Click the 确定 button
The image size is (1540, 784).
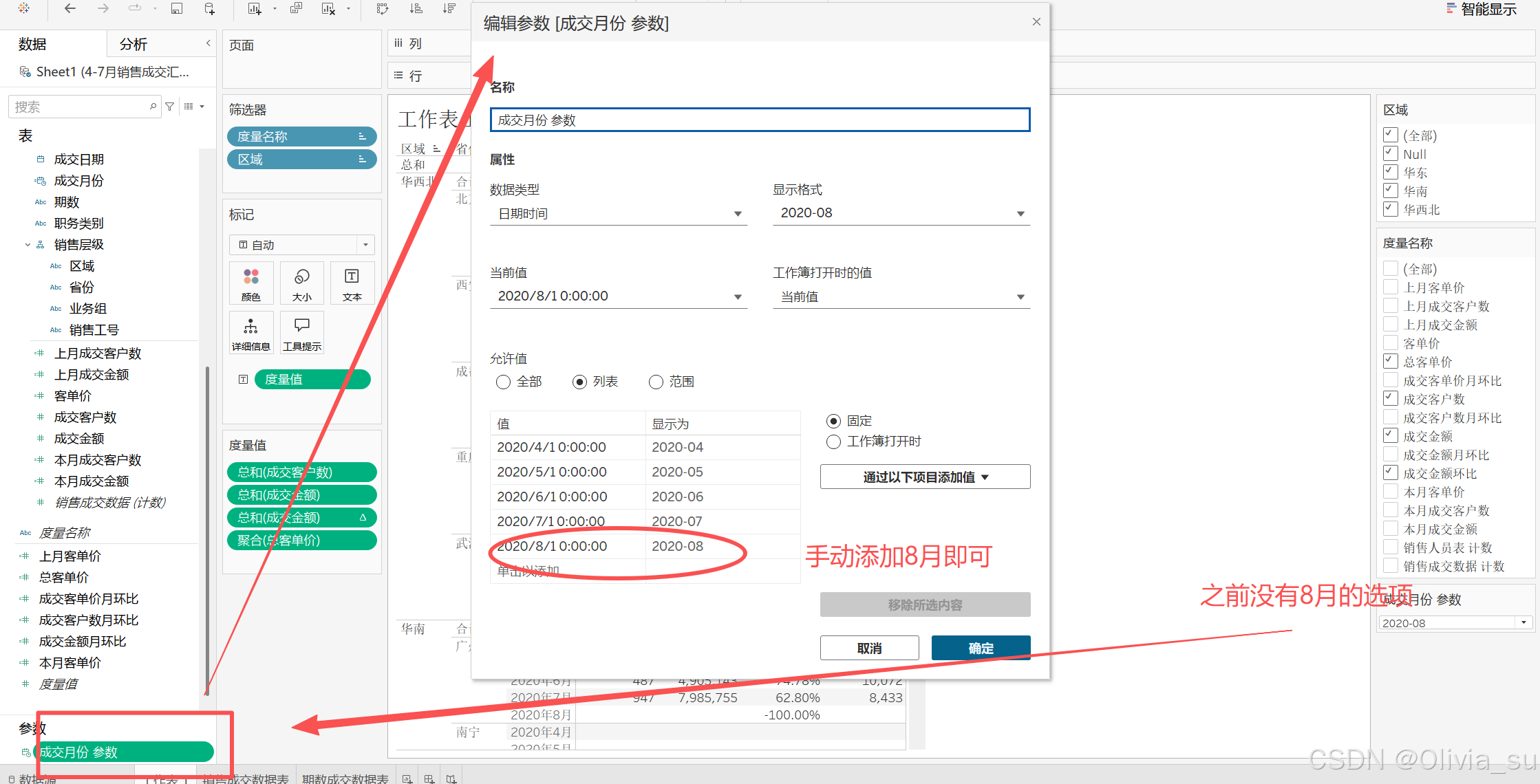(981, 648)
